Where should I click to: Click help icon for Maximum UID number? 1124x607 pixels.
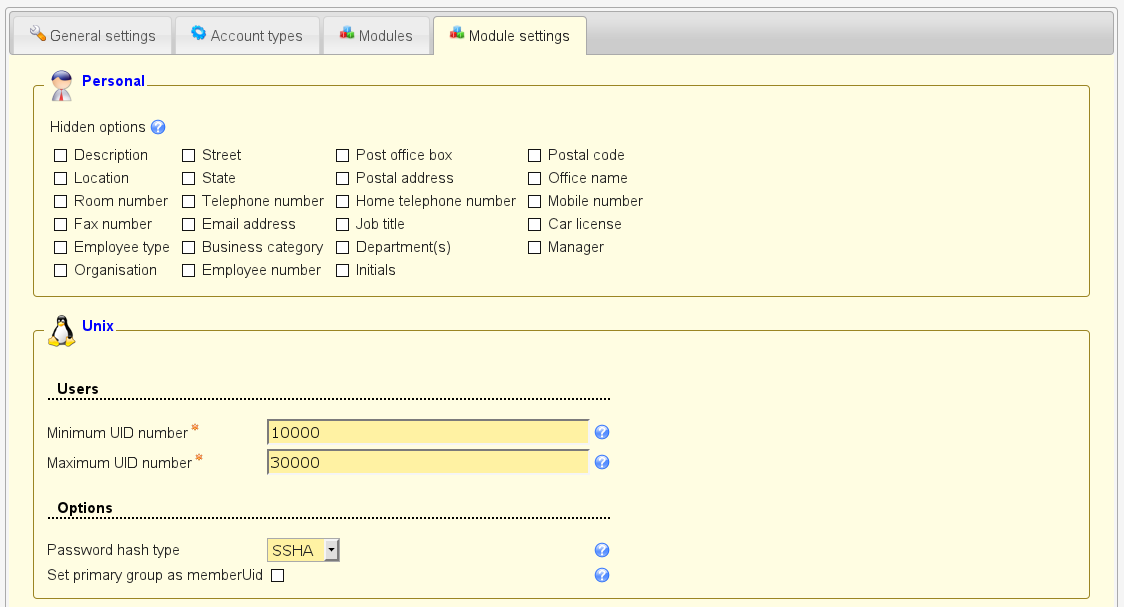pos(602,462)
